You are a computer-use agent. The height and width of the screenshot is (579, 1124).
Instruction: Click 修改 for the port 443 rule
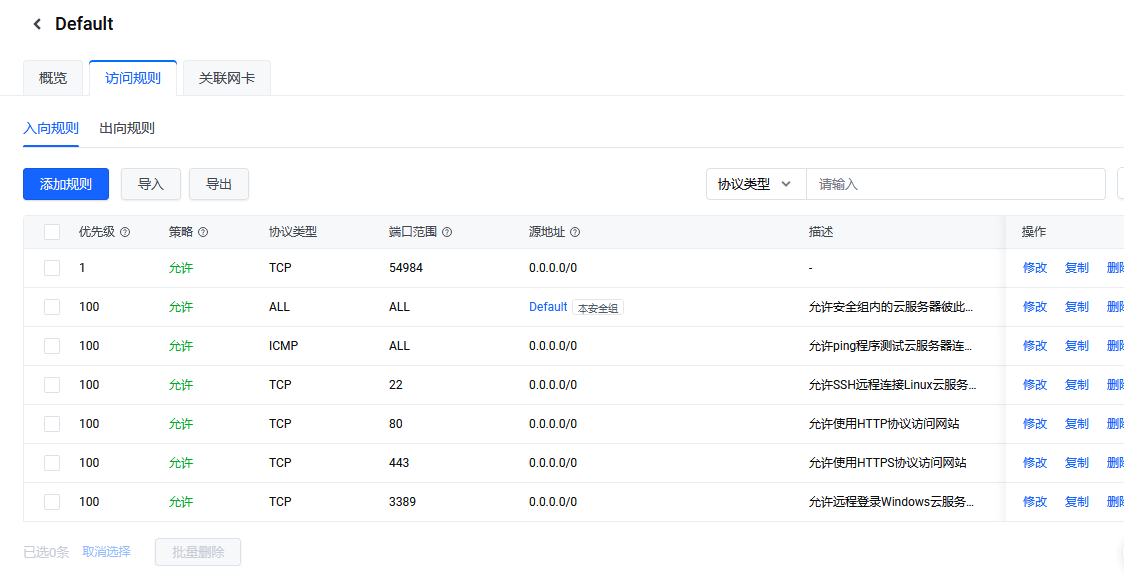(1034, 463)
